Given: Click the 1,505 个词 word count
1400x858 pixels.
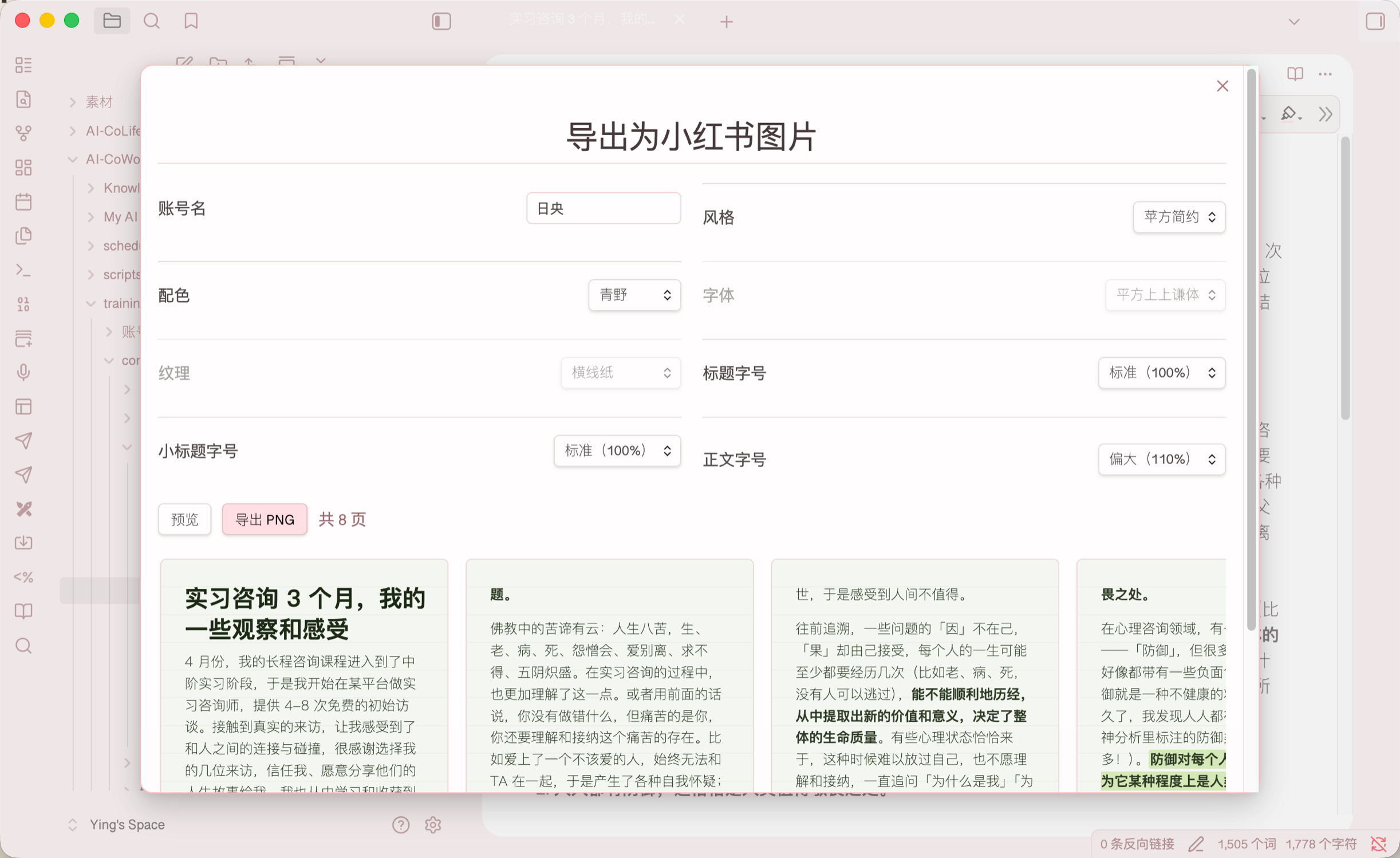Looking at the screenshot, I should [1247, 844].
